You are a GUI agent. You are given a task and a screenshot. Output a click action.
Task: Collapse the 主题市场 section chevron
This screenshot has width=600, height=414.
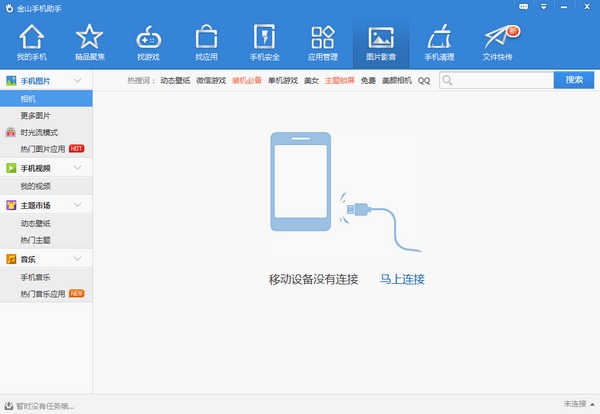[78, 205]
